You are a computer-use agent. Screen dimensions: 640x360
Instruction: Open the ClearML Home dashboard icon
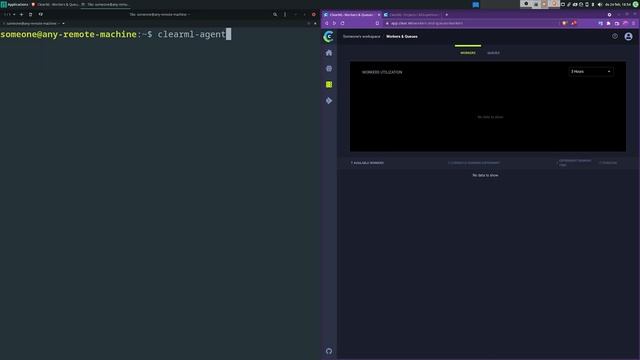pyautogui.click(x=329, y=53)
